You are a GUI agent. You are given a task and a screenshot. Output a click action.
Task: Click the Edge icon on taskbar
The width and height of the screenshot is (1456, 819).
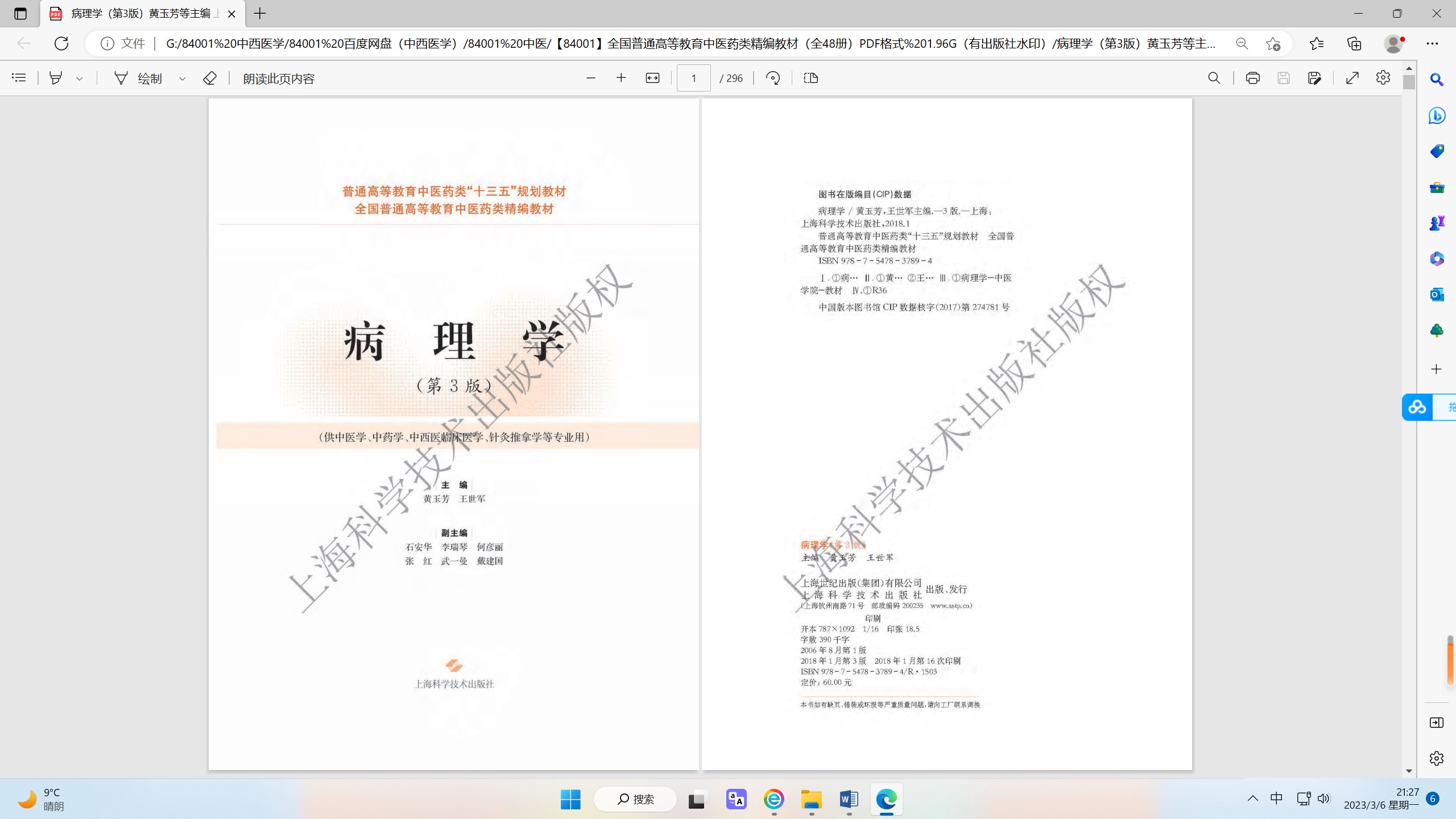(x=887, y=799)
